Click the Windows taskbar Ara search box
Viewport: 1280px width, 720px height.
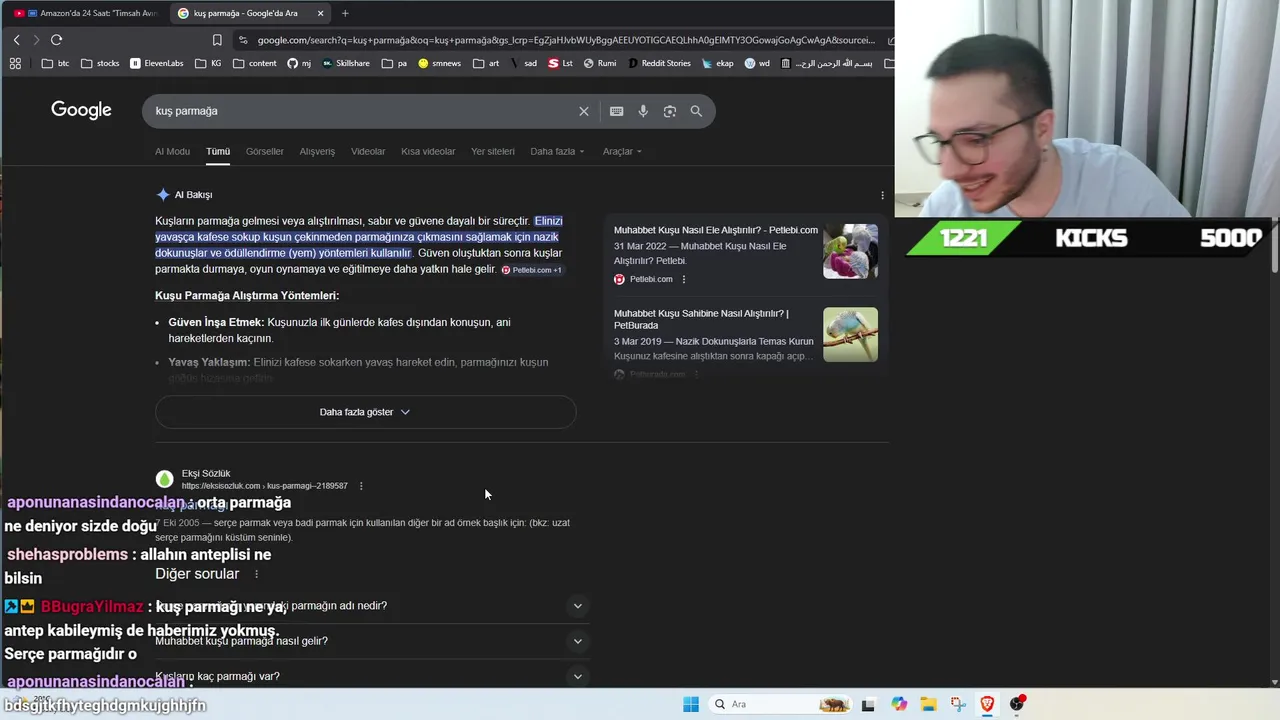click(x=780, y=704)
